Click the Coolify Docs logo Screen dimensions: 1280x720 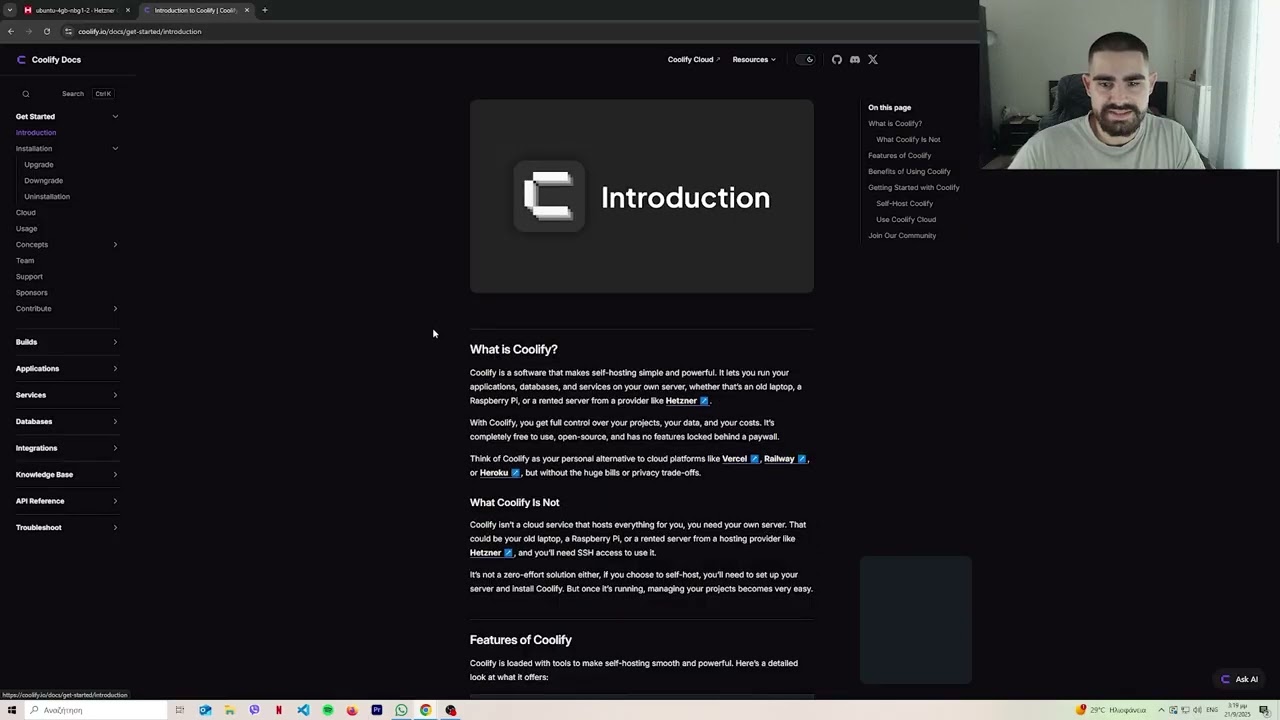[x=48, y=60]
